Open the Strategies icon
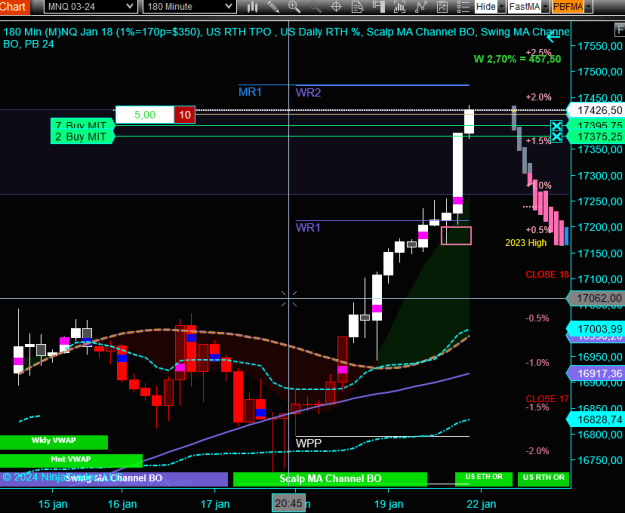The image size is (625, 513). tap(442, 6)
